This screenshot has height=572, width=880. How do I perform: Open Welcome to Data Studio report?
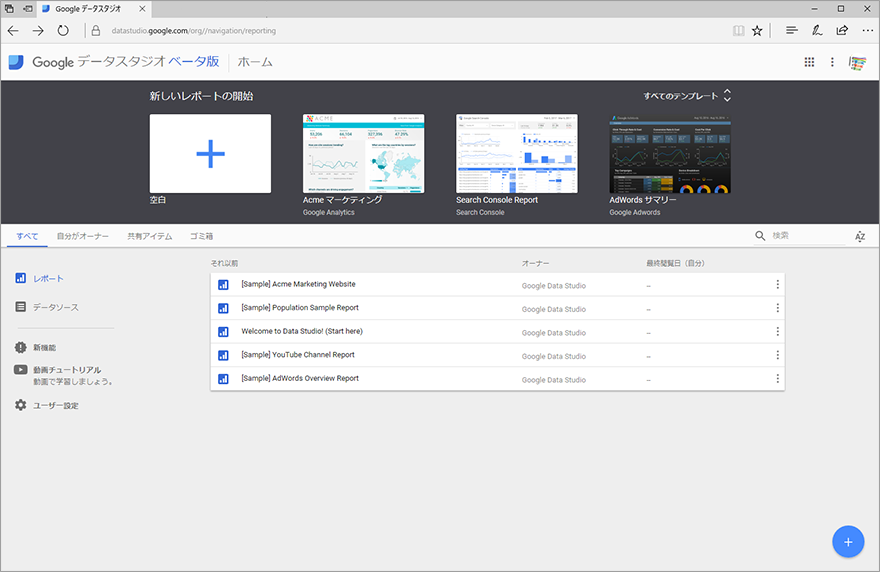pyautogui.click(x=302, y=331)
